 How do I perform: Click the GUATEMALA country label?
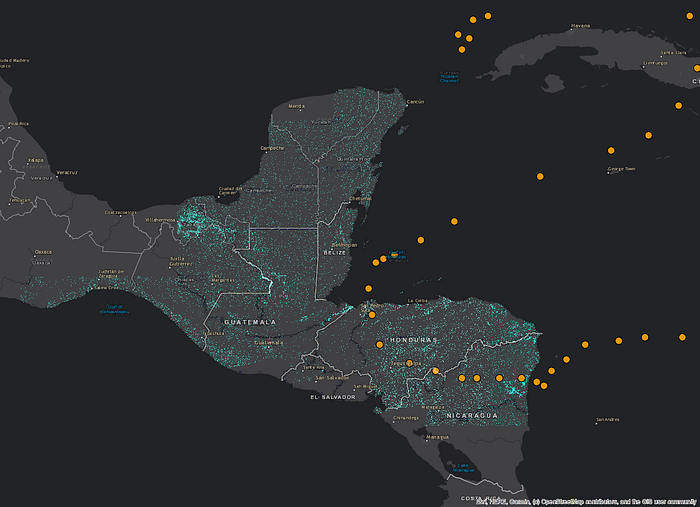pos(250,322)
